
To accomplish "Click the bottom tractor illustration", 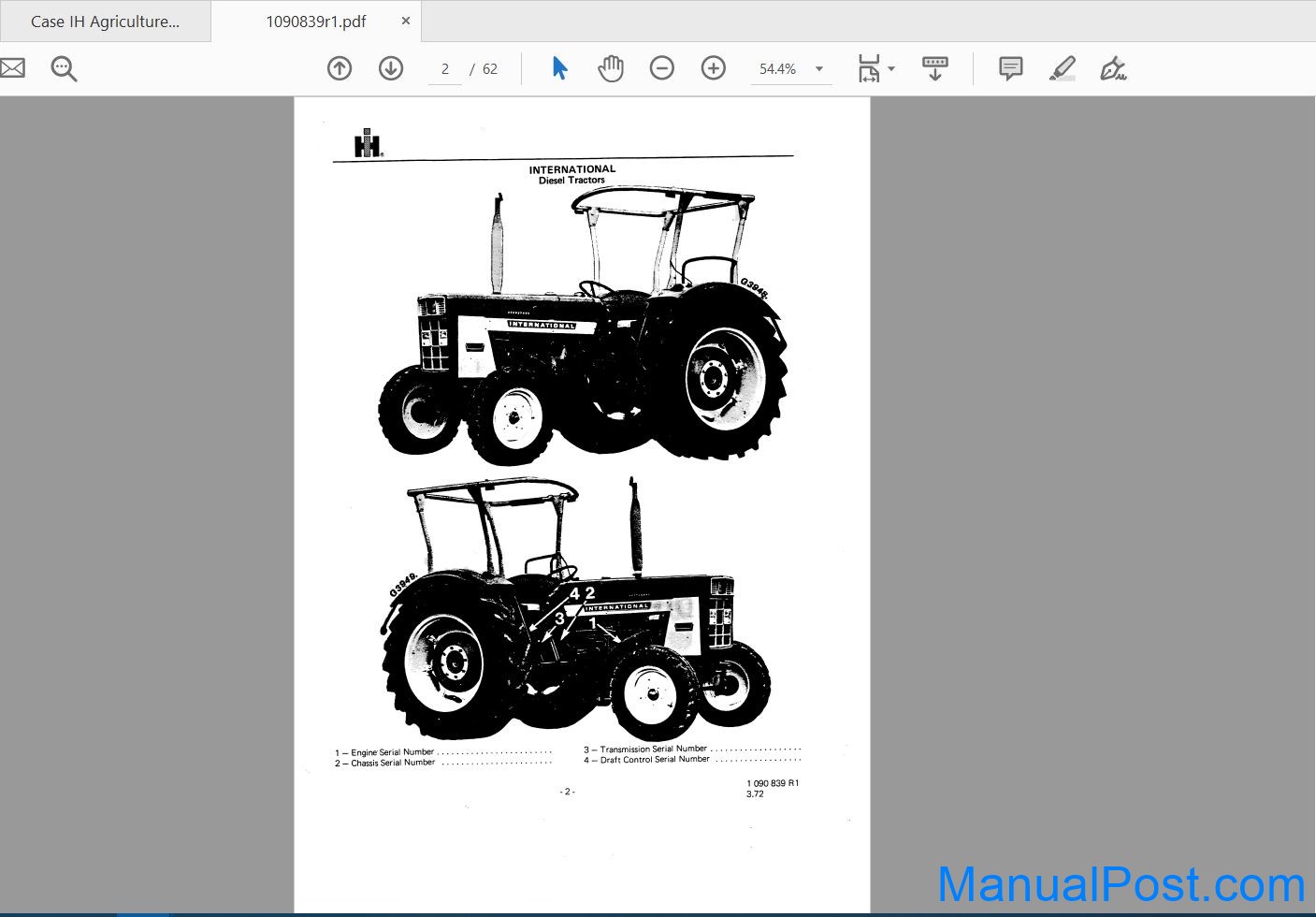I will pyautogui.click(x=577, y=608).
